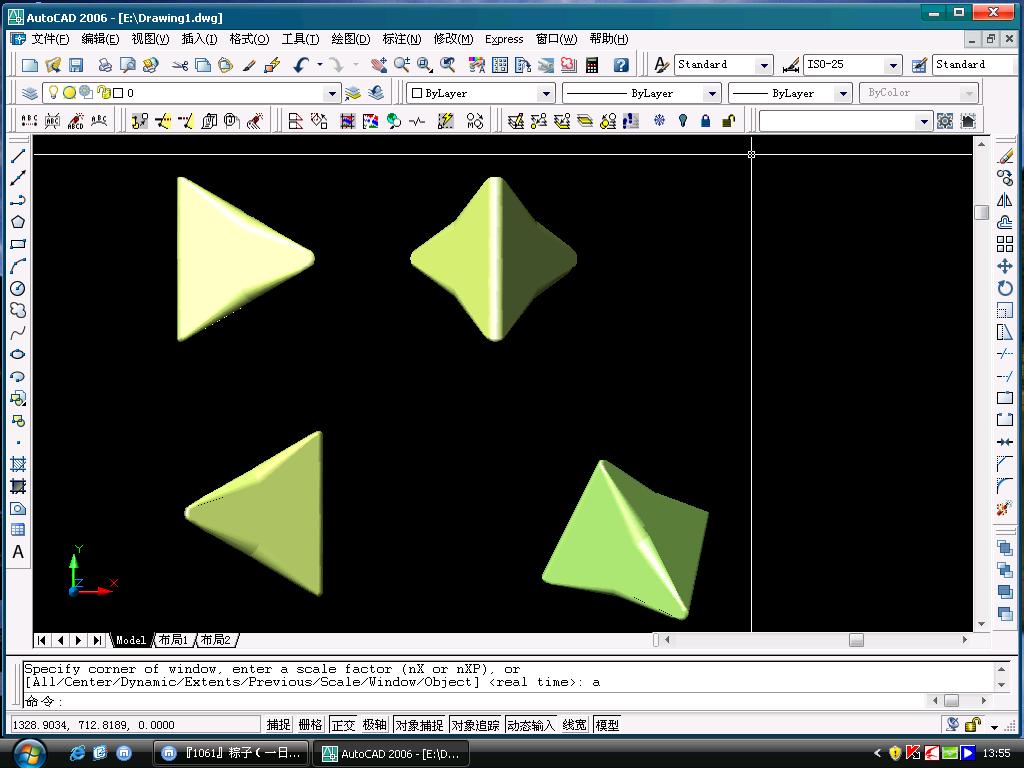This screenshot has width=1024, height=768.
Task: Toggle 动态输入 dynamic input
Action: (531, 725)
